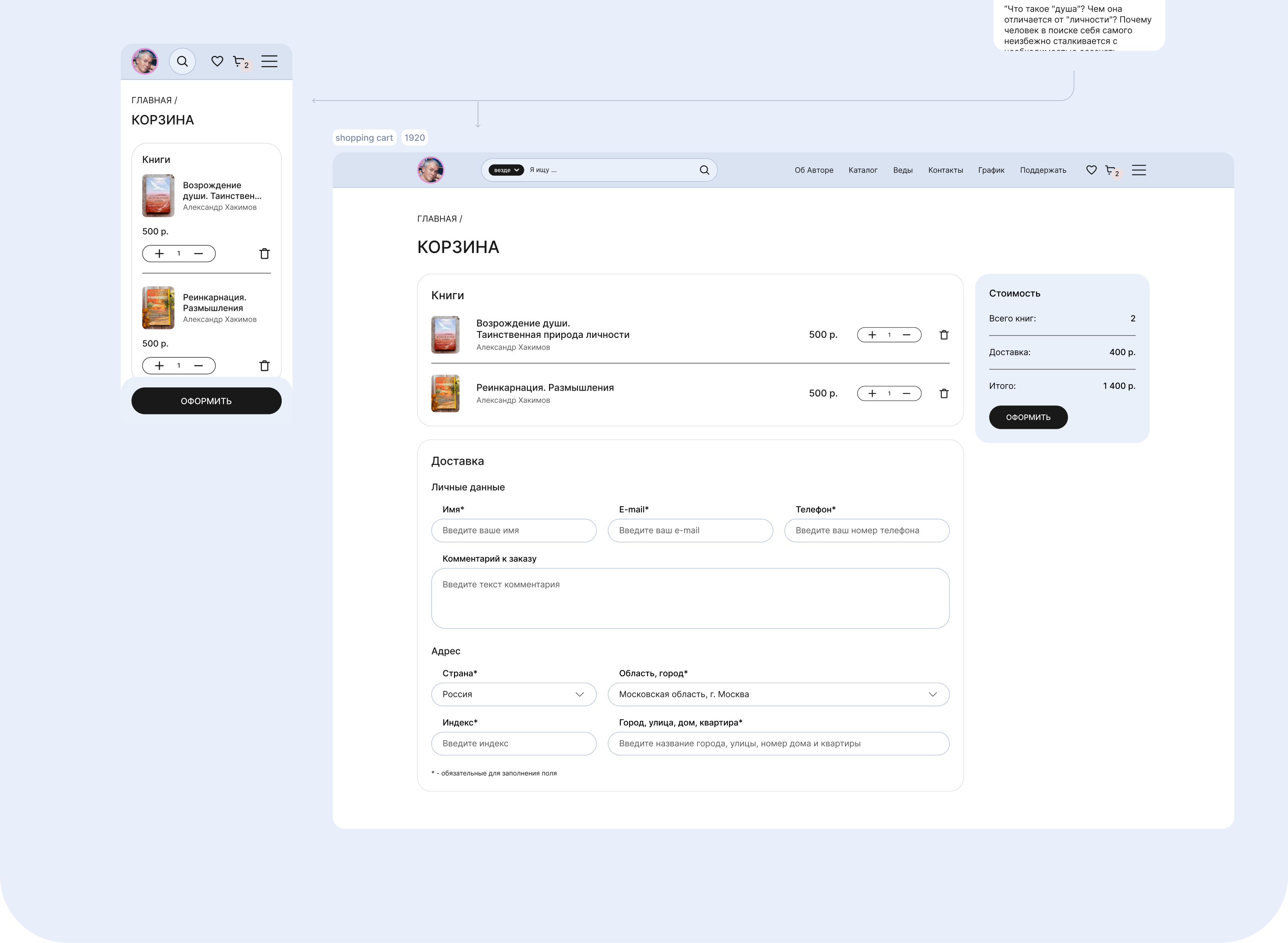Remove Возрождение души with desktop trash icon

click(x=944, y=335)
